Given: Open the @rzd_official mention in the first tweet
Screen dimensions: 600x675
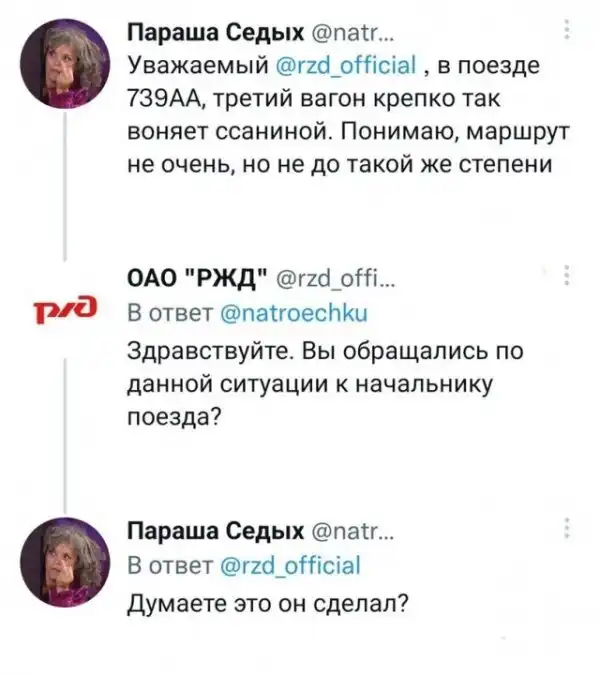Looking at the screenshot, I should (338, 67).
